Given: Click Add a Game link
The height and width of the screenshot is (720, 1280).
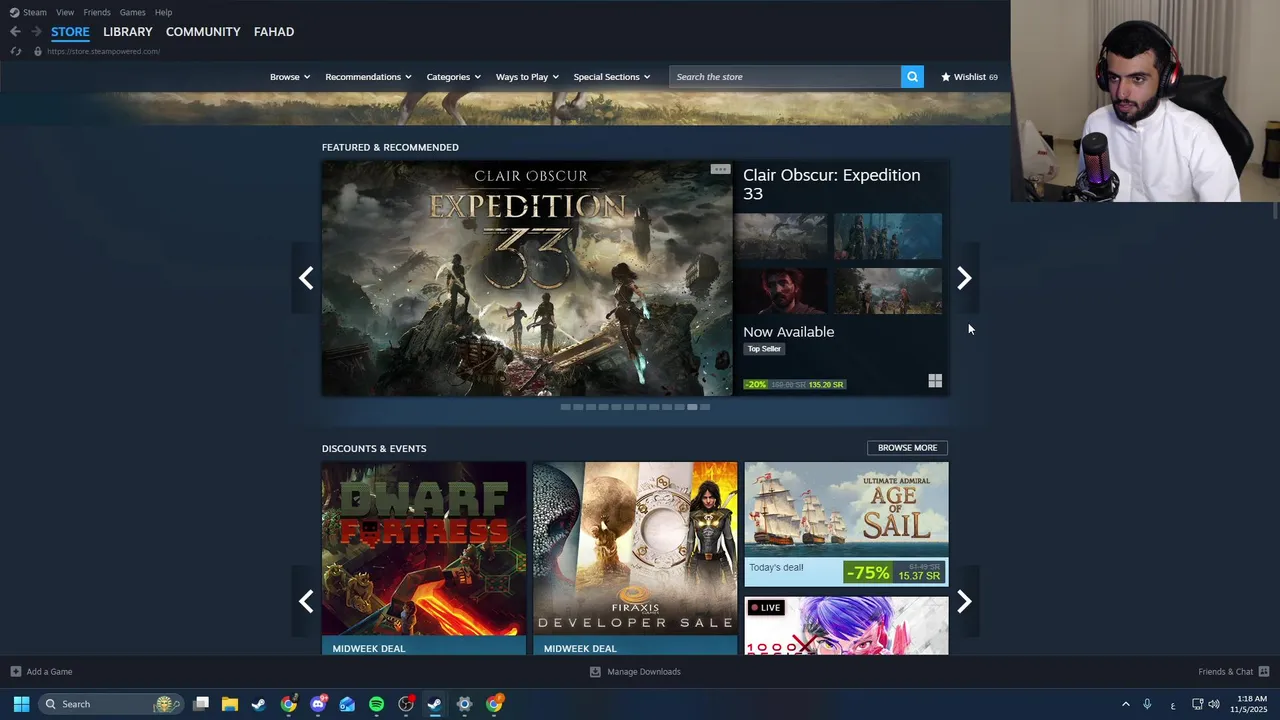Looking at the screenshot, I should [x=49, y=672].
